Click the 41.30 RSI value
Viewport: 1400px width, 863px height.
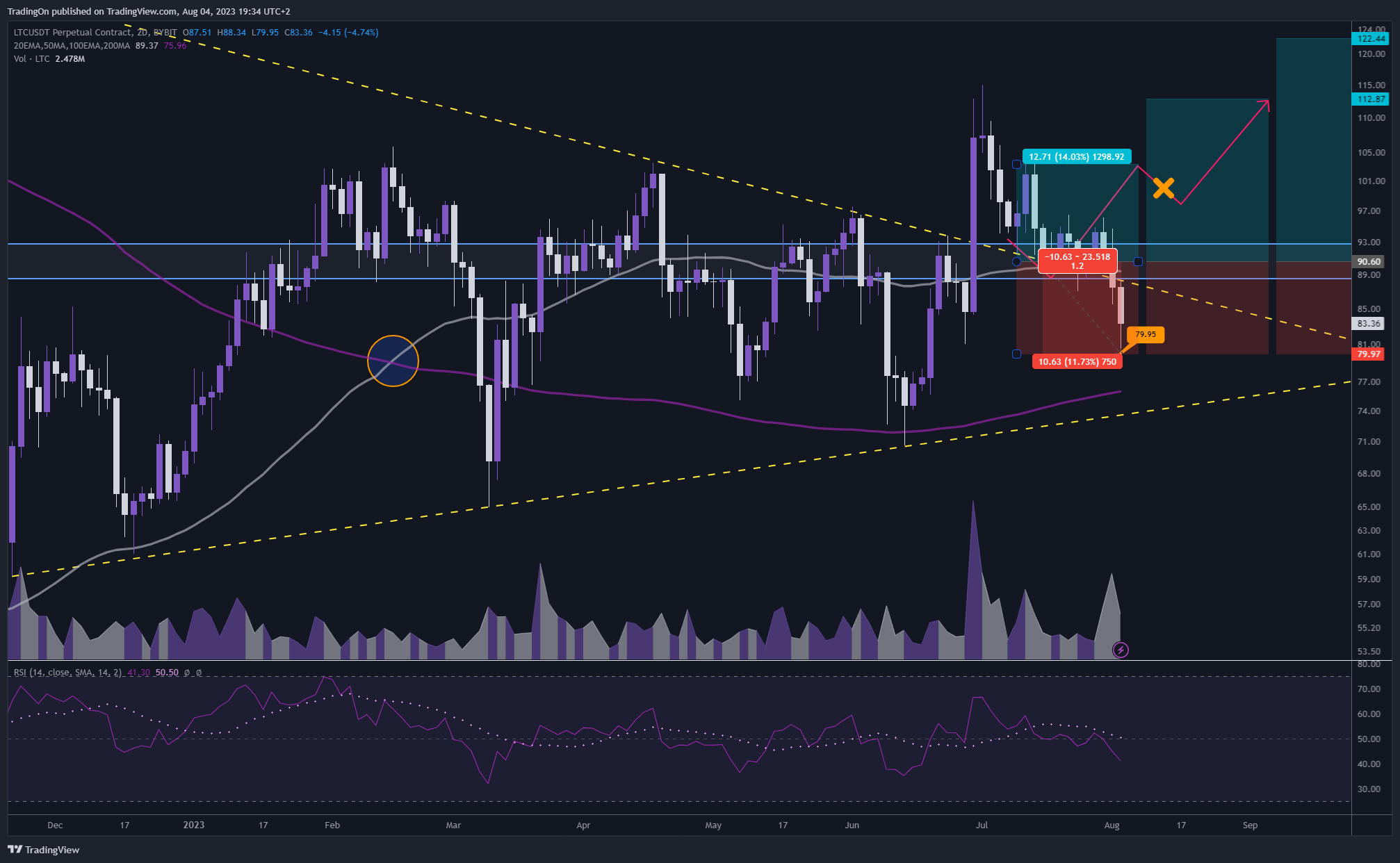click(138, 673)
